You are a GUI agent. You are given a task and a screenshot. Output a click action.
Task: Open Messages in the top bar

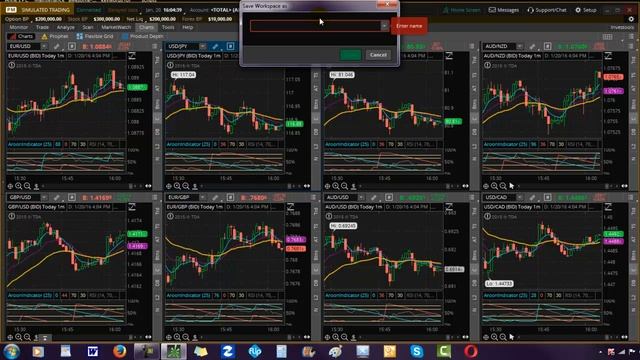[x=504, y=10]
